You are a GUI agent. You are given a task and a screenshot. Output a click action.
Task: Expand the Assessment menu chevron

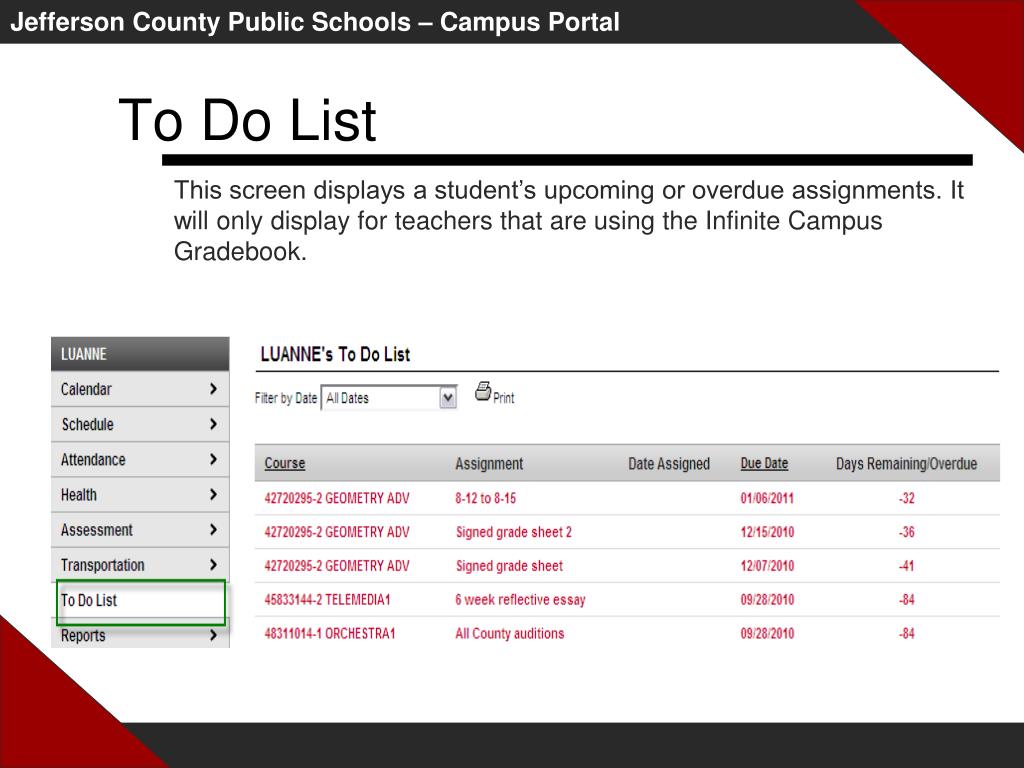tap(213, 530)
